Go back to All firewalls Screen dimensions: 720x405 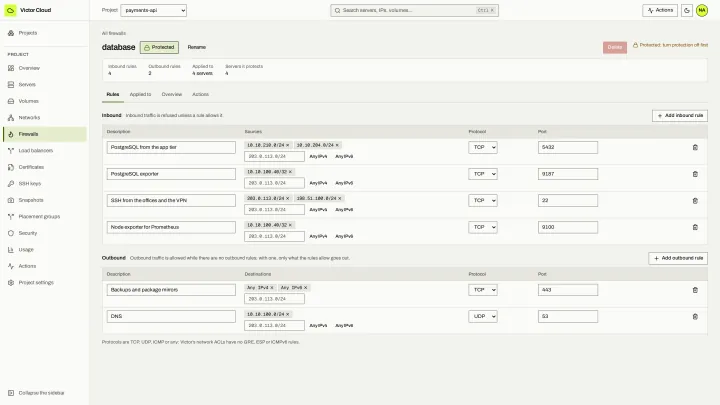coord(114,33)
